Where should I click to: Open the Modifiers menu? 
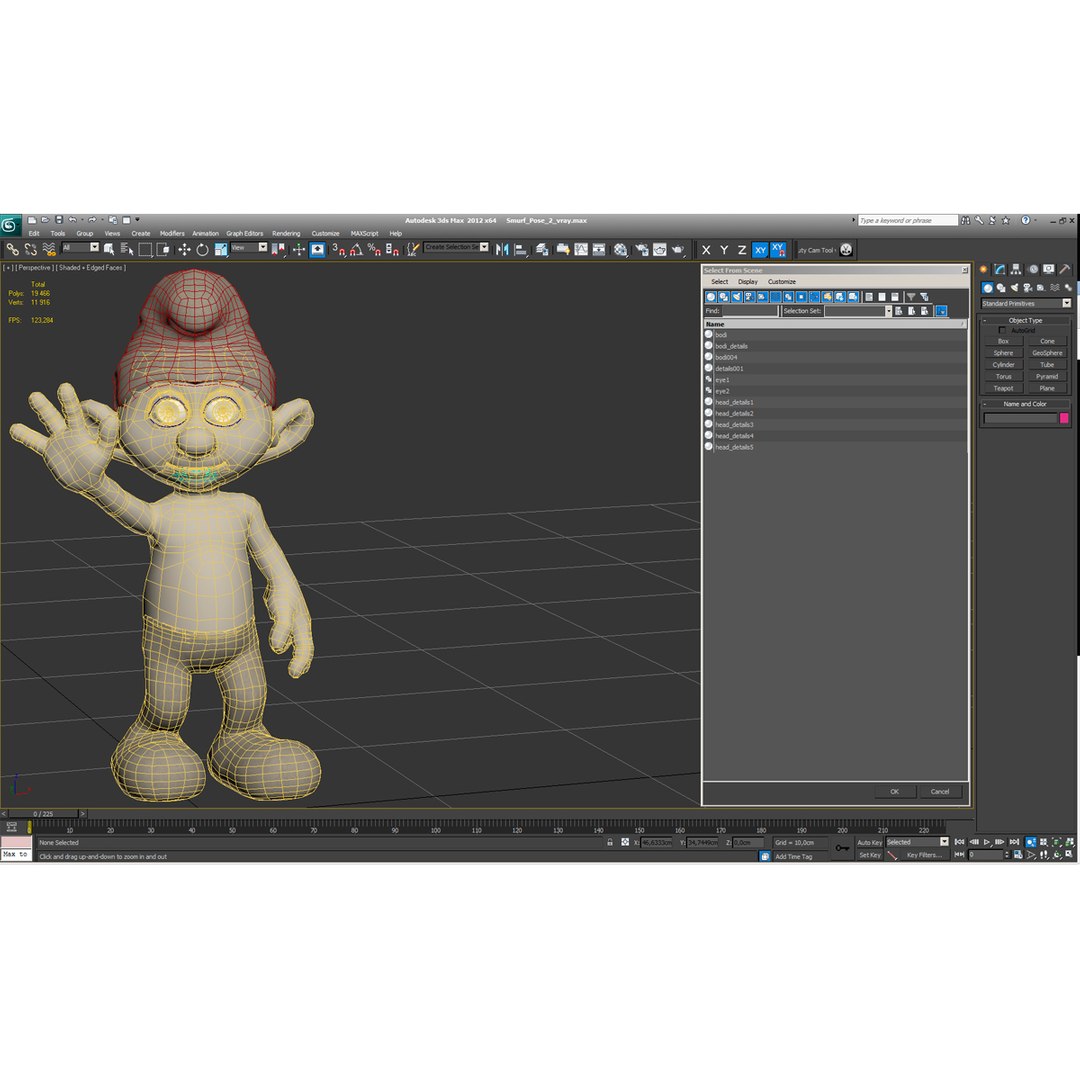pyautogui.click(x=172, y=233)
